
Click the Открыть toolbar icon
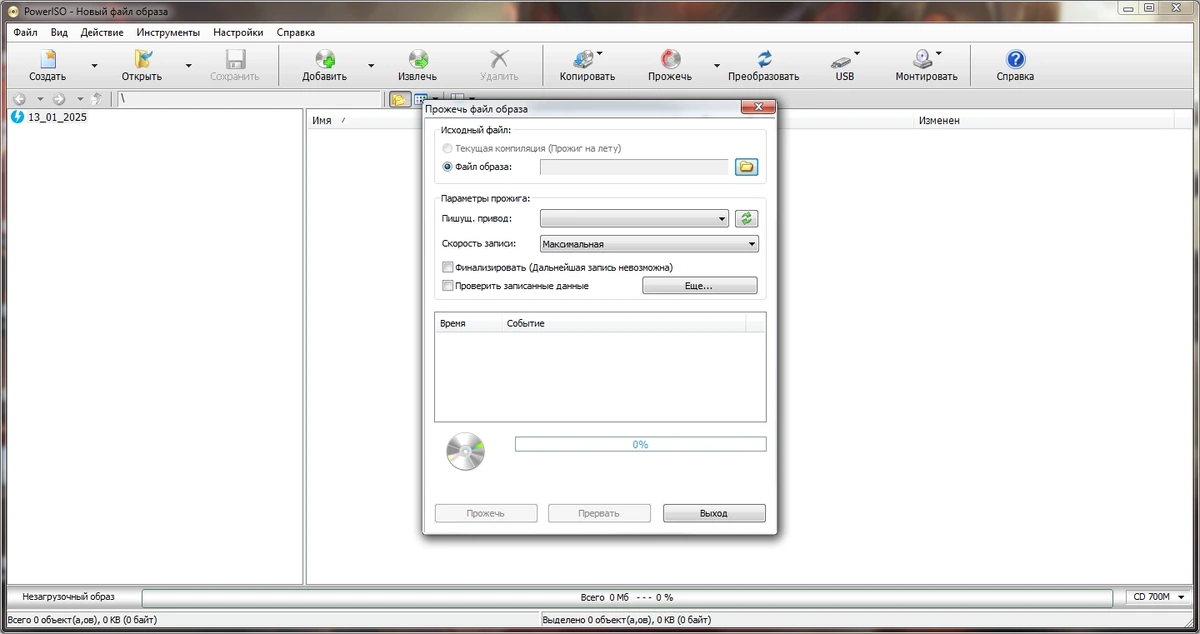pyautogui.click(x=143, y=60)
